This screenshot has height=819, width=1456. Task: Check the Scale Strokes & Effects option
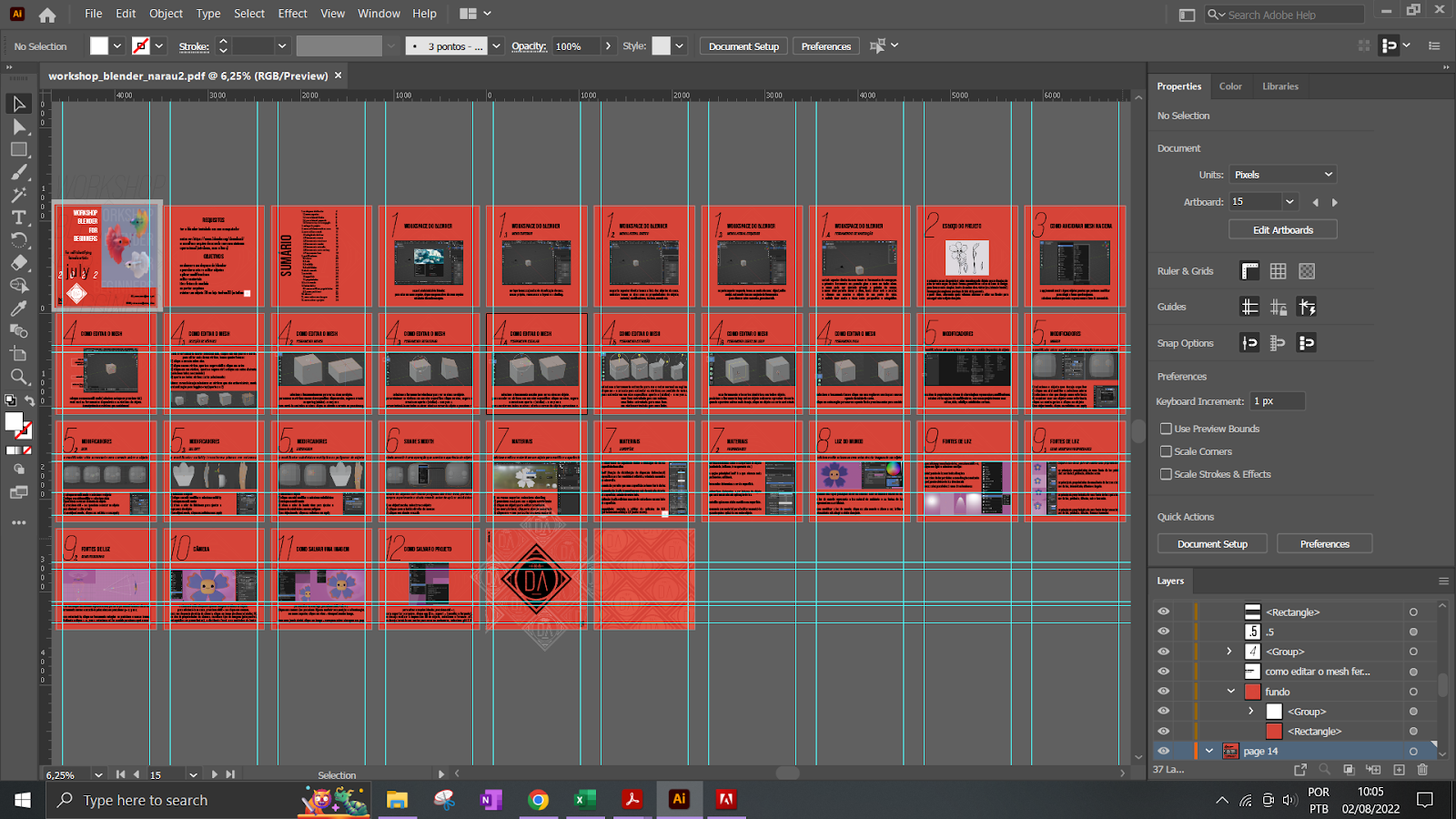(x=1166, y=474)
